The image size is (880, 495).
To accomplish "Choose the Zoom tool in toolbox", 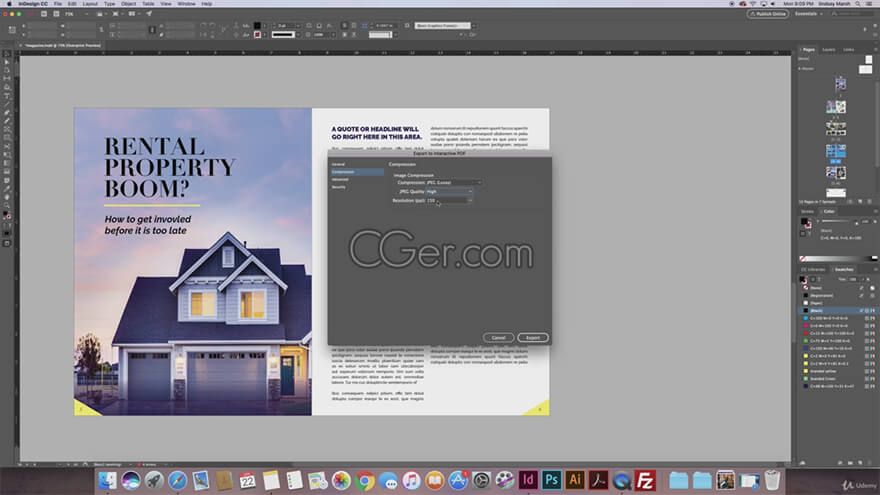I will pos(7,205).
